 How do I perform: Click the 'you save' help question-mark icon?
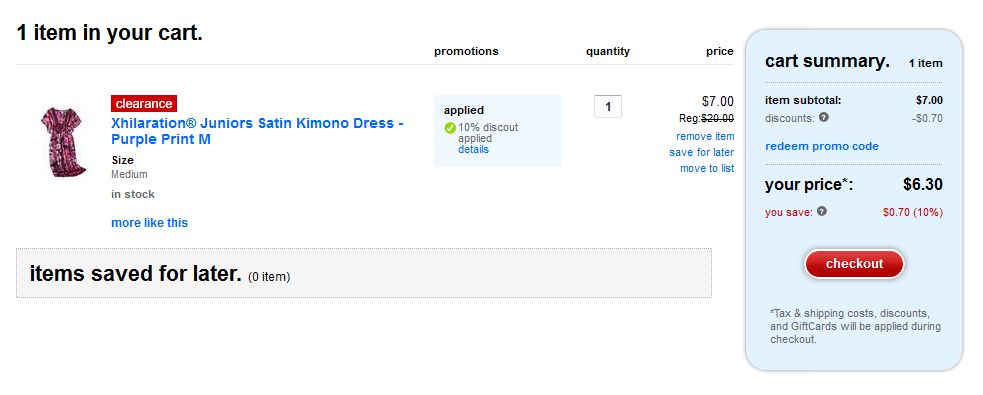[x=822, y=211]
